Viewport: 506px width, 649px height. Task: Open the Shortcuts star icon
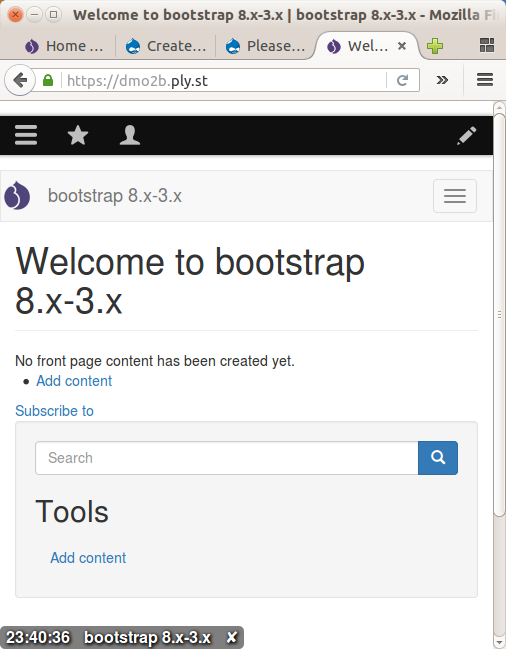pos(78,135)
